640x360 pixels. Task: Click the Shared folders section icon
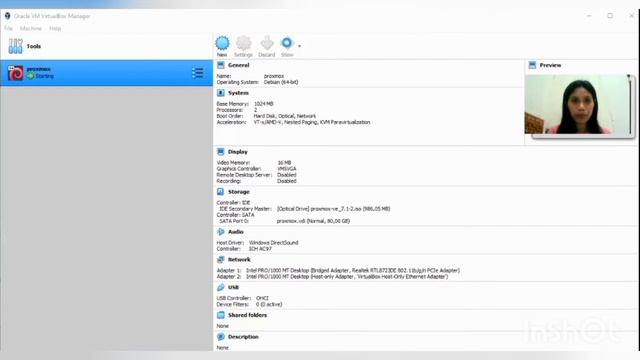point(221,315)
